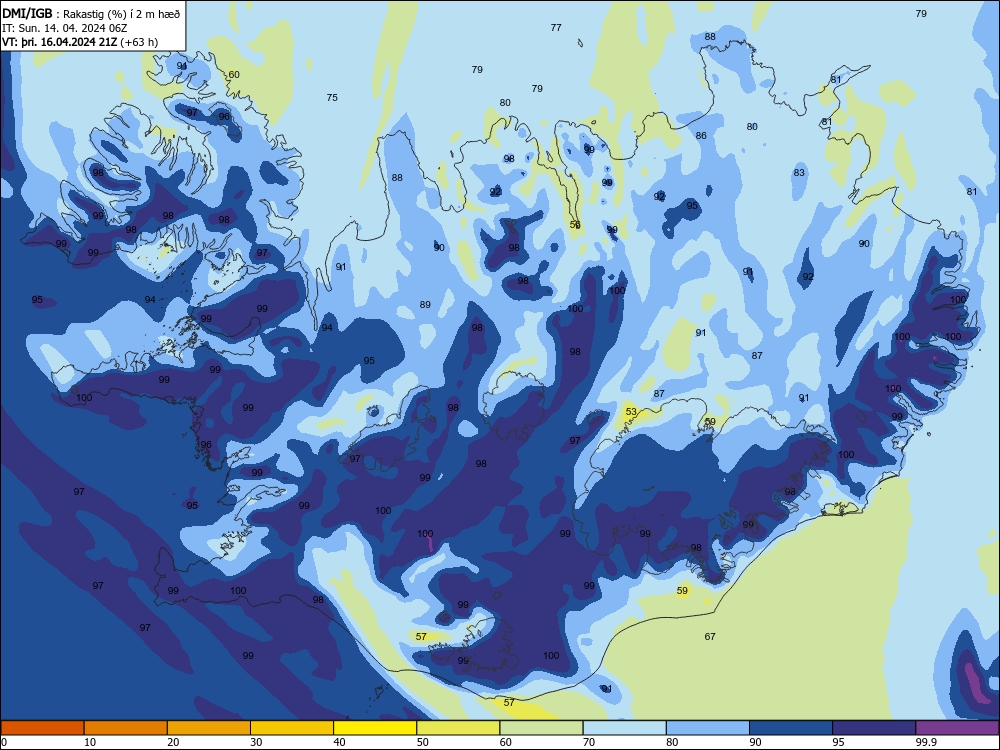Select the pale yellow 50–60 legend swatch
The width and height of the screenshot is (1000, 750).
tap(458, 728)
